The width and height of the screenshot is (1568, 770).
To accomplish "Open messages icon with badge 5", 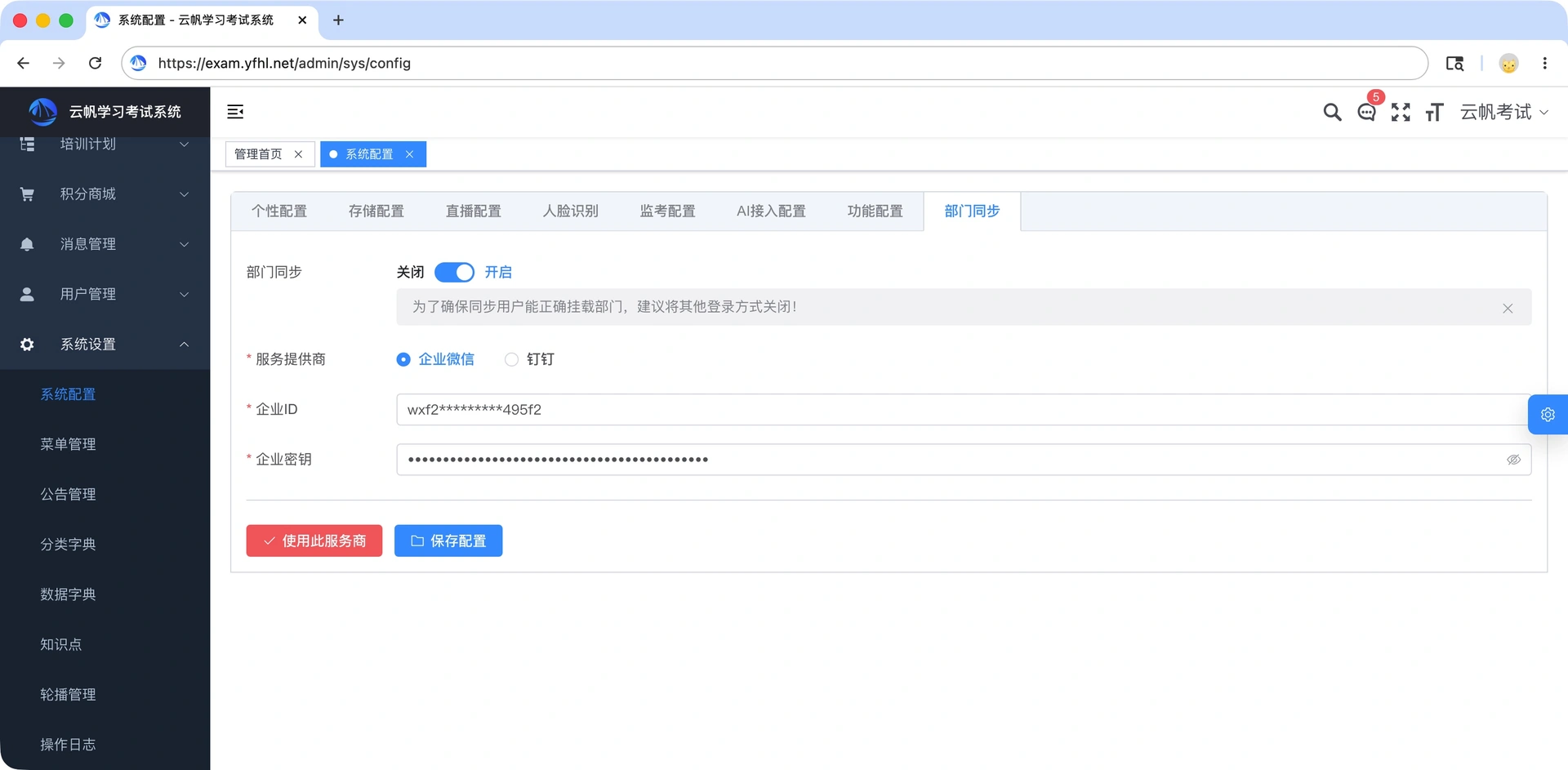I will click(1367, 112).
